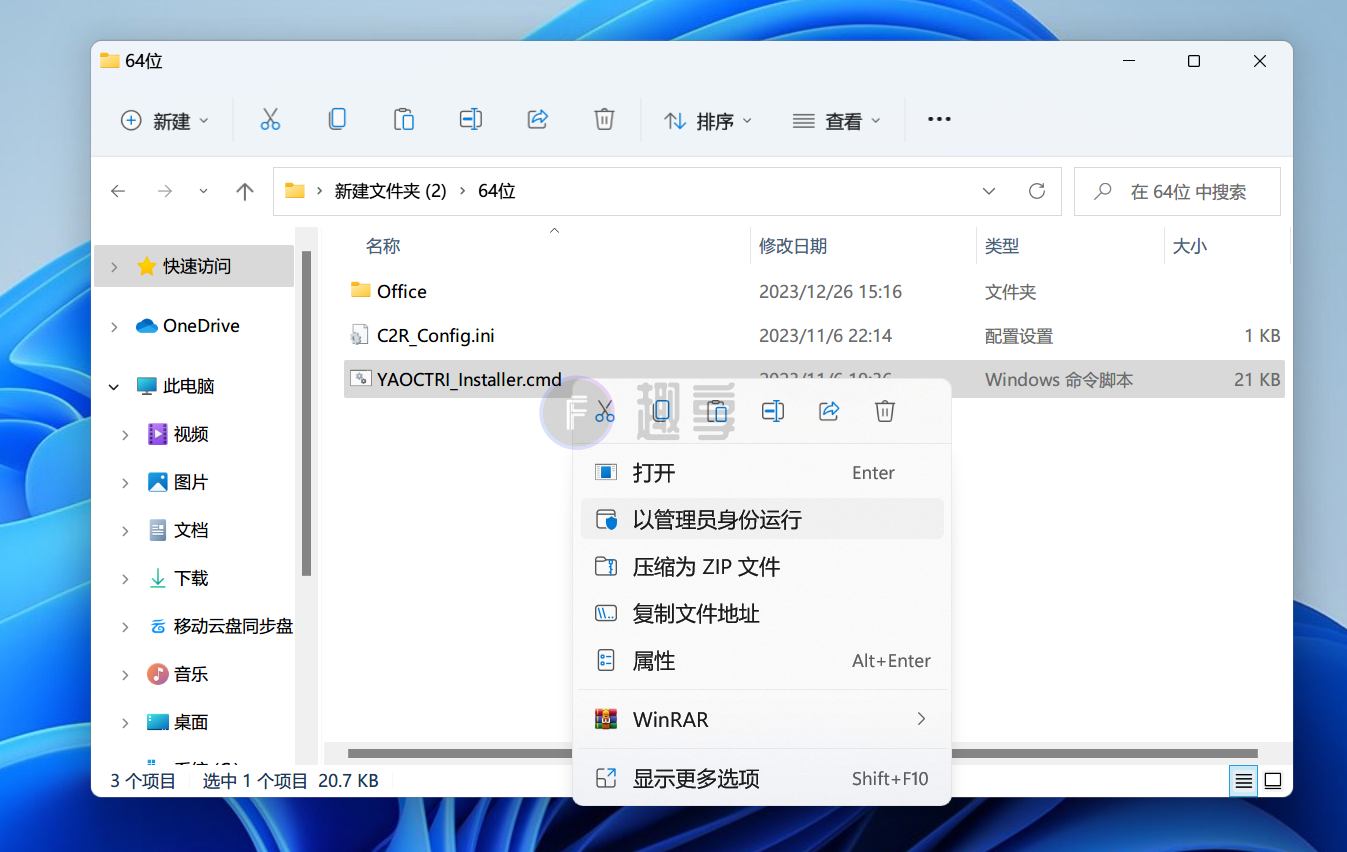
Task: Click Rename icon in context menu
Action: 773,411
